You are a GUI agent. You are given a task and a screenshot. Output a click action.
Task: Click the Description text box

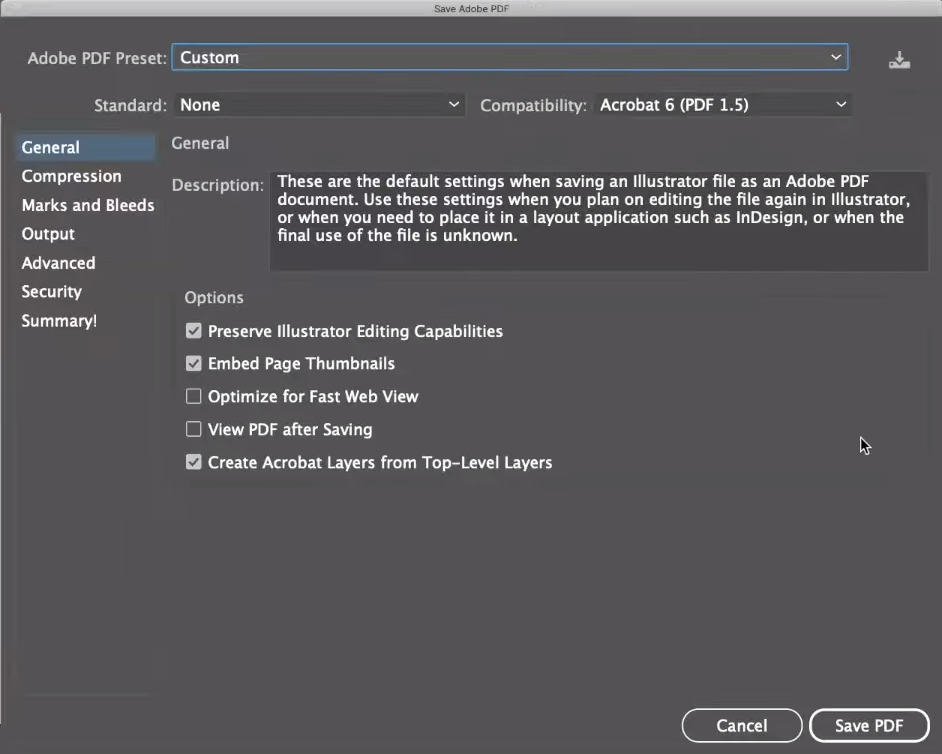click(598, 221)
